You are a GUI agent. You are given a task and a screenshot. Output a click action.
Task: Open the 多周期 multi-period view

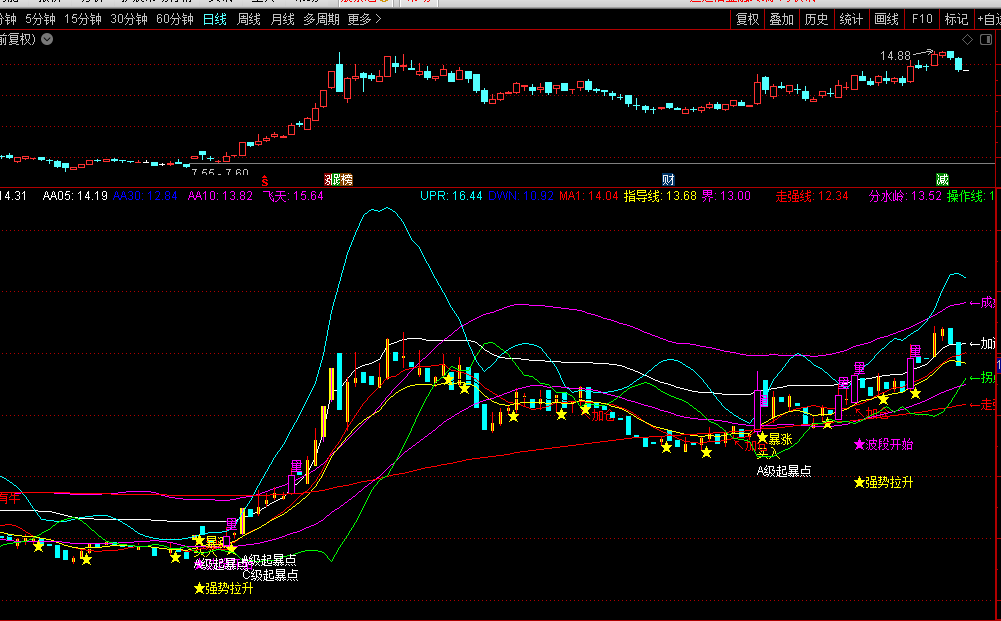322,19
